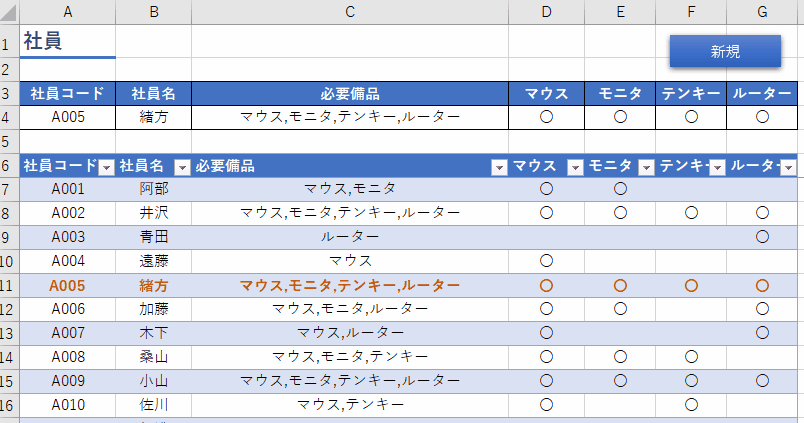Click the circle in 阿部's モニタ cell
Viewport: 804px width, 423px height.
[620, 189]
